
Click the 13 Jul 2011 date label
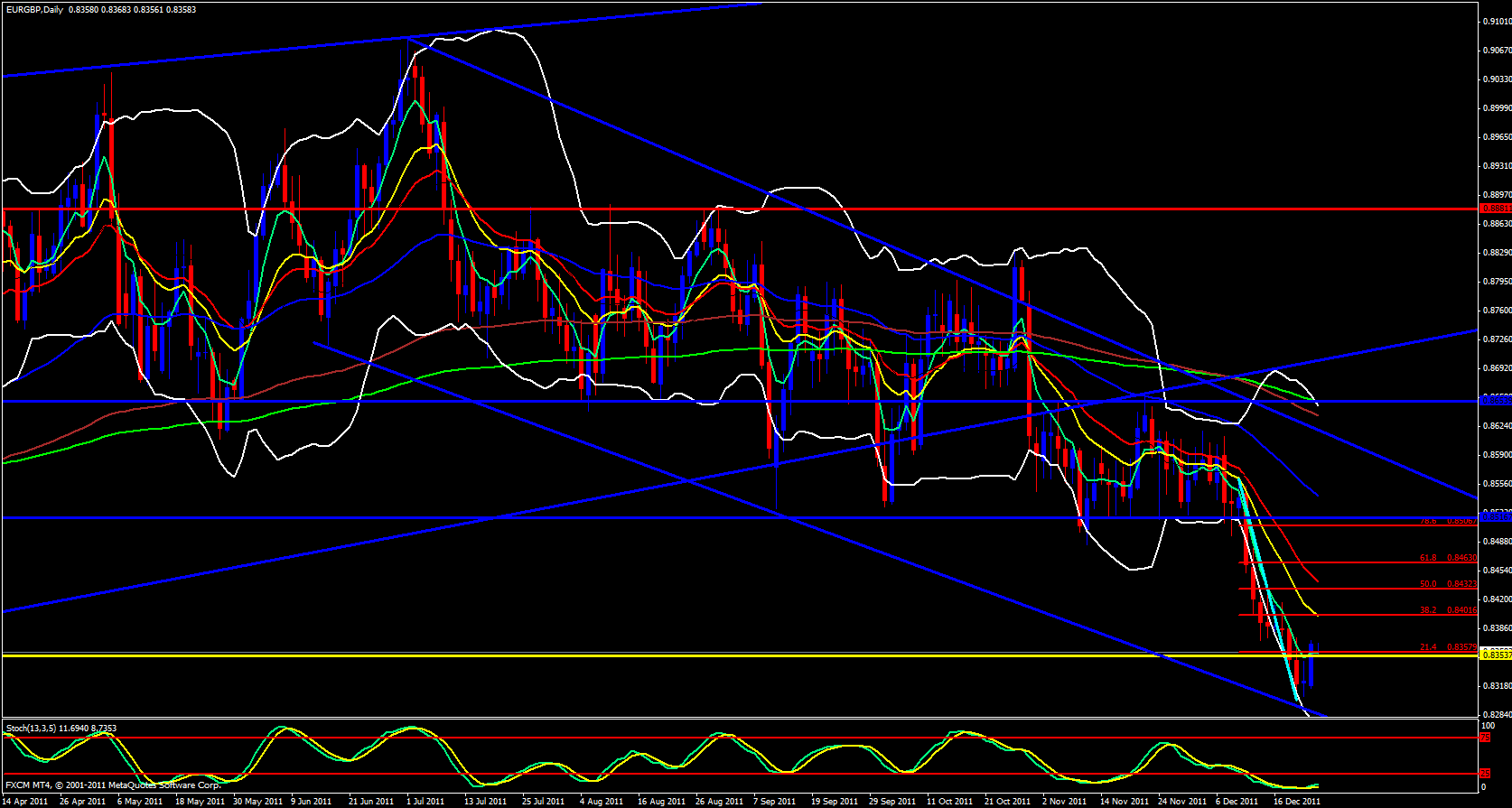pos(486,801)
